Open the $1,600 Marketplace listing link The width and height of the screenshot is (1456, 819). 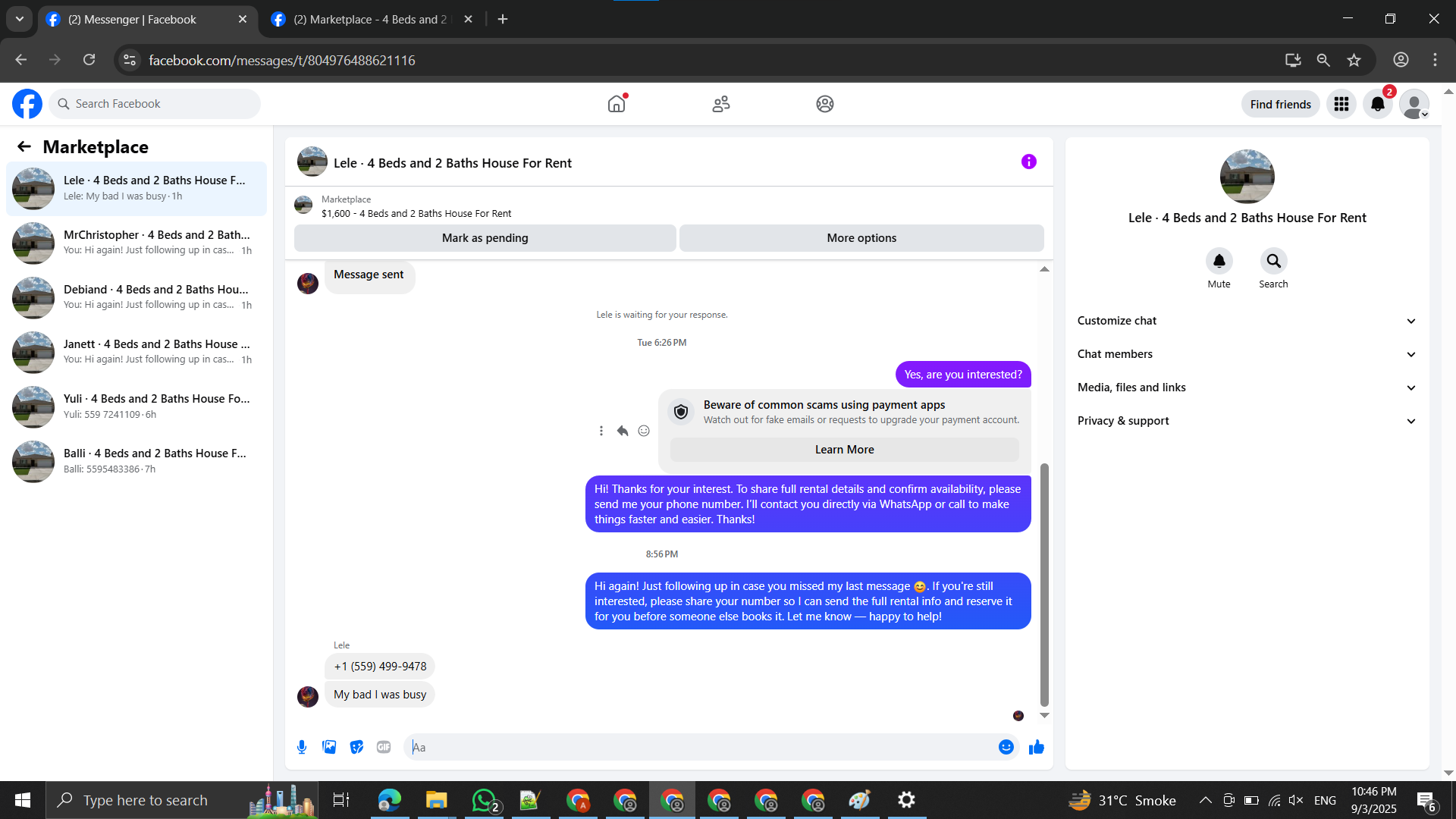click(416, 214)
